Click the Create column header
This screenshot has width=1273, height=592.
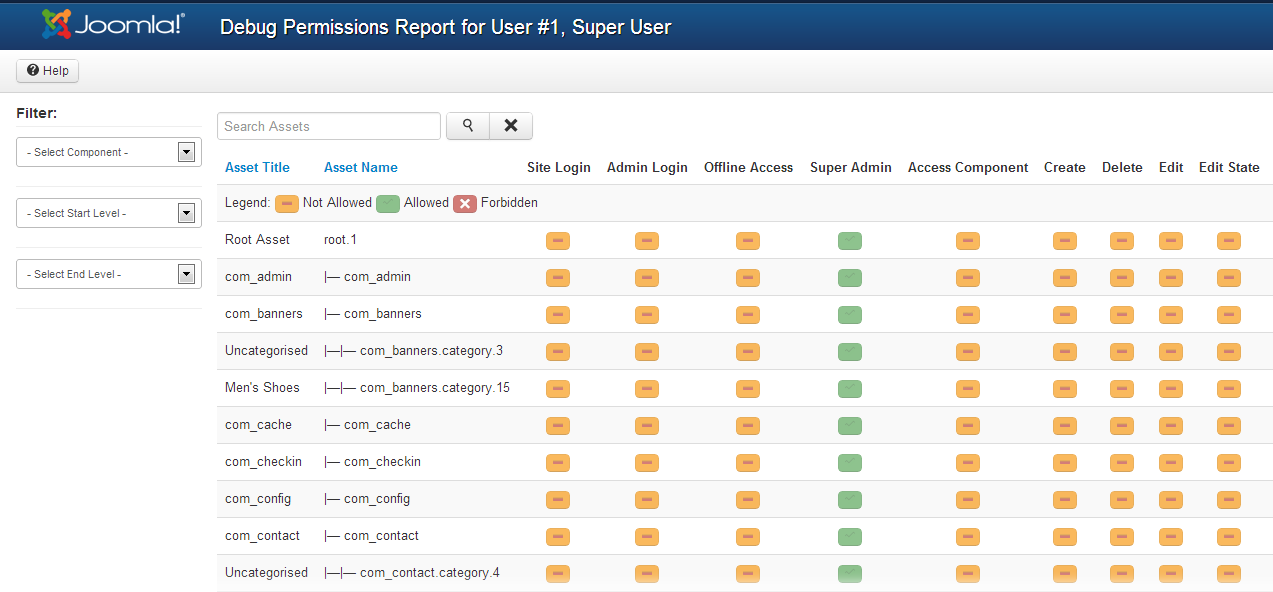coord(1065,168)
